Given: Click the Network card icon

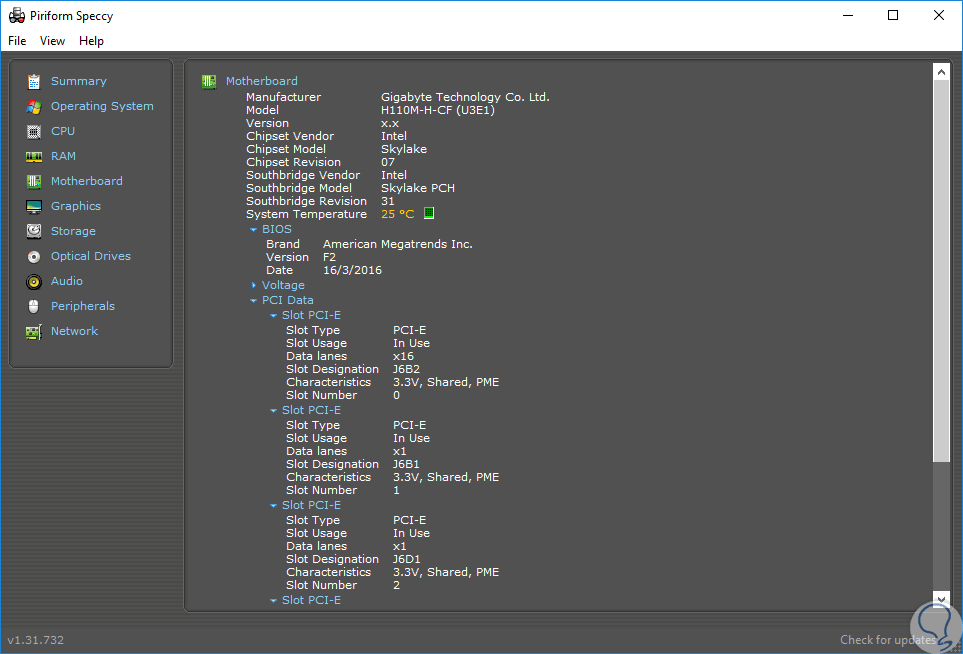Looking at the screenshot, I should 34,332.
